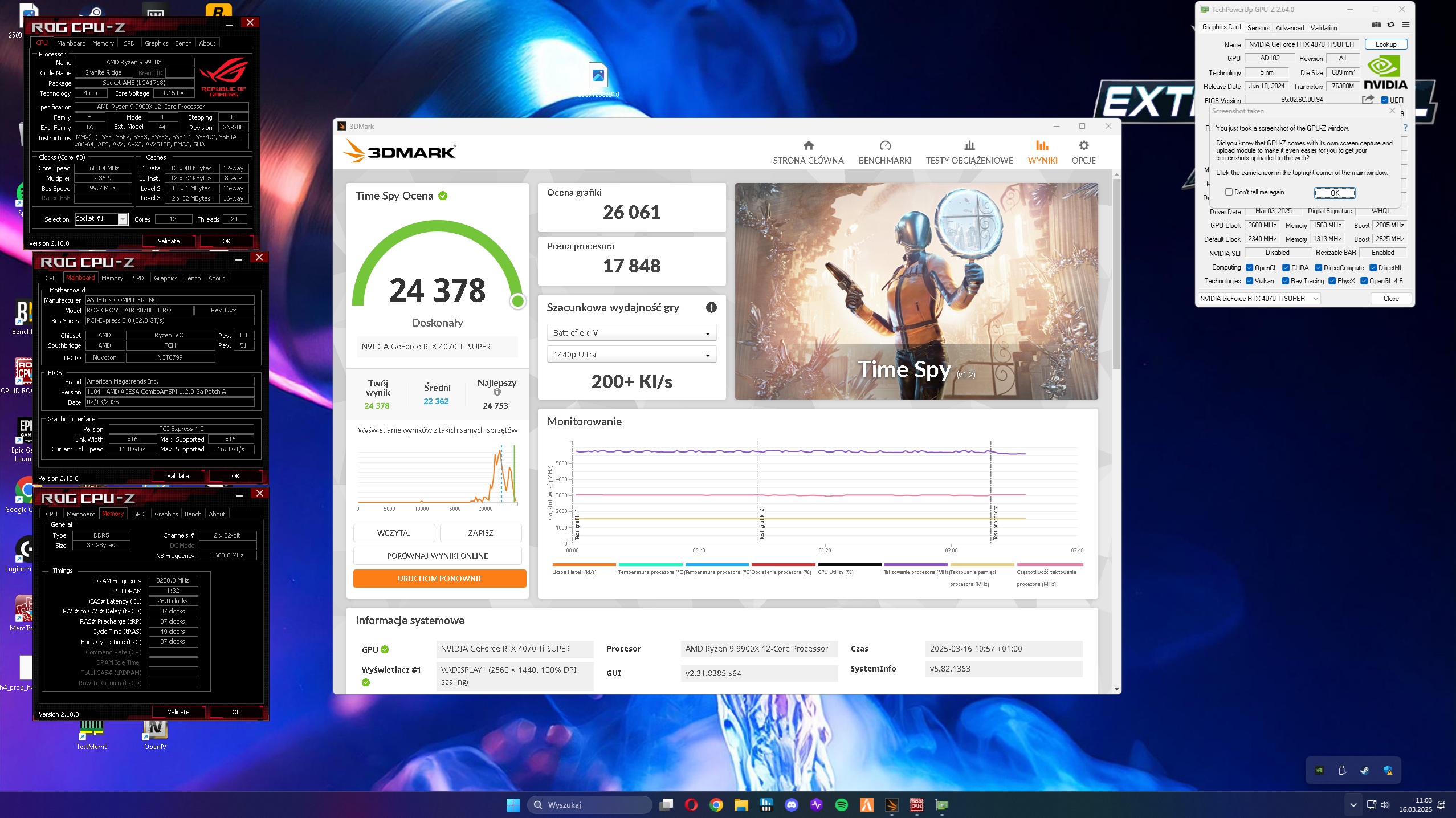Click CPU Utility black legend bar
The width and height of the screenshot is (1456, 818).
tap(849, 564)
